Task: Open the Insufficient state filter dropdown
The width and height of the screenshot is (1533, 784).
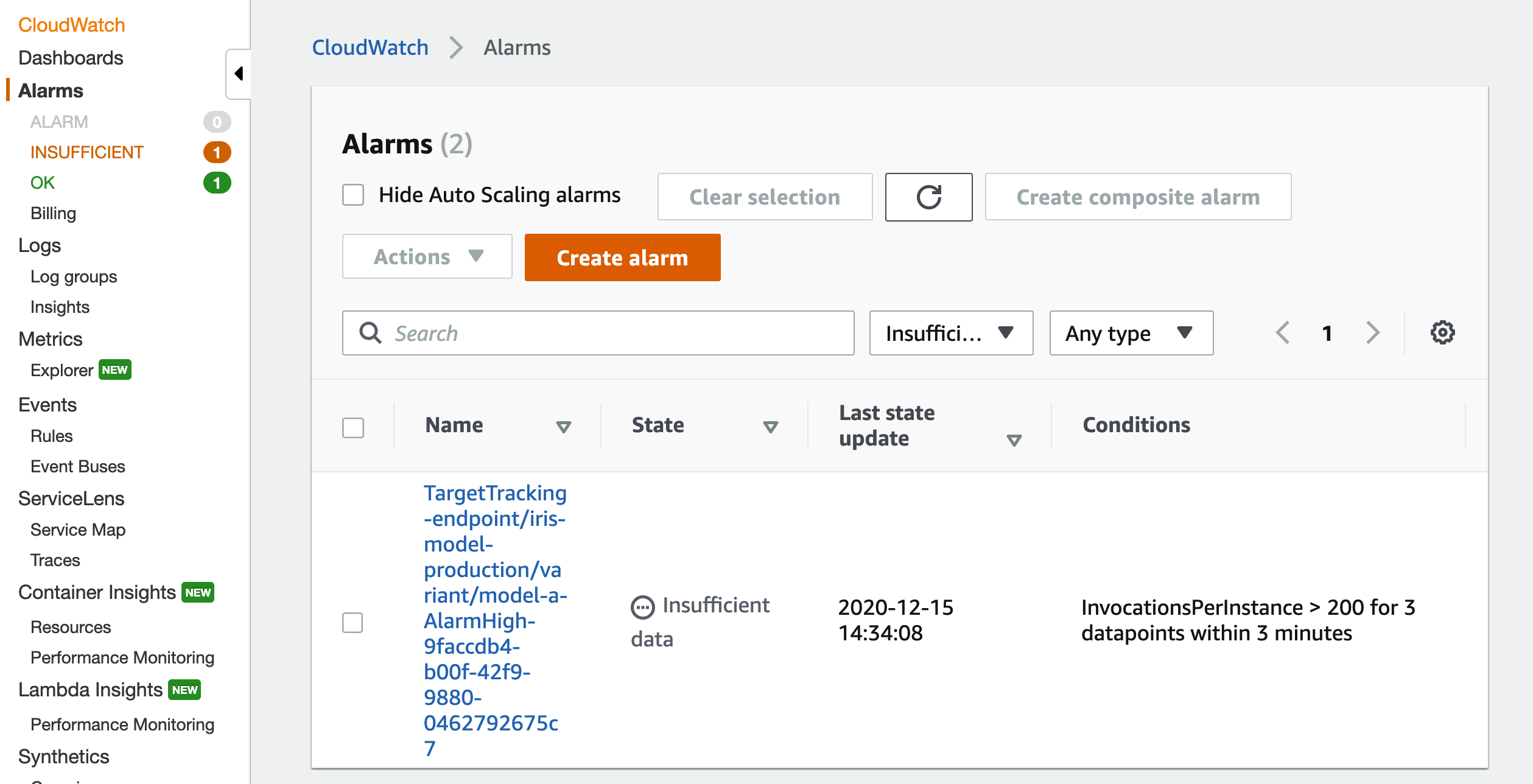Action: click(x=950, y=333)
